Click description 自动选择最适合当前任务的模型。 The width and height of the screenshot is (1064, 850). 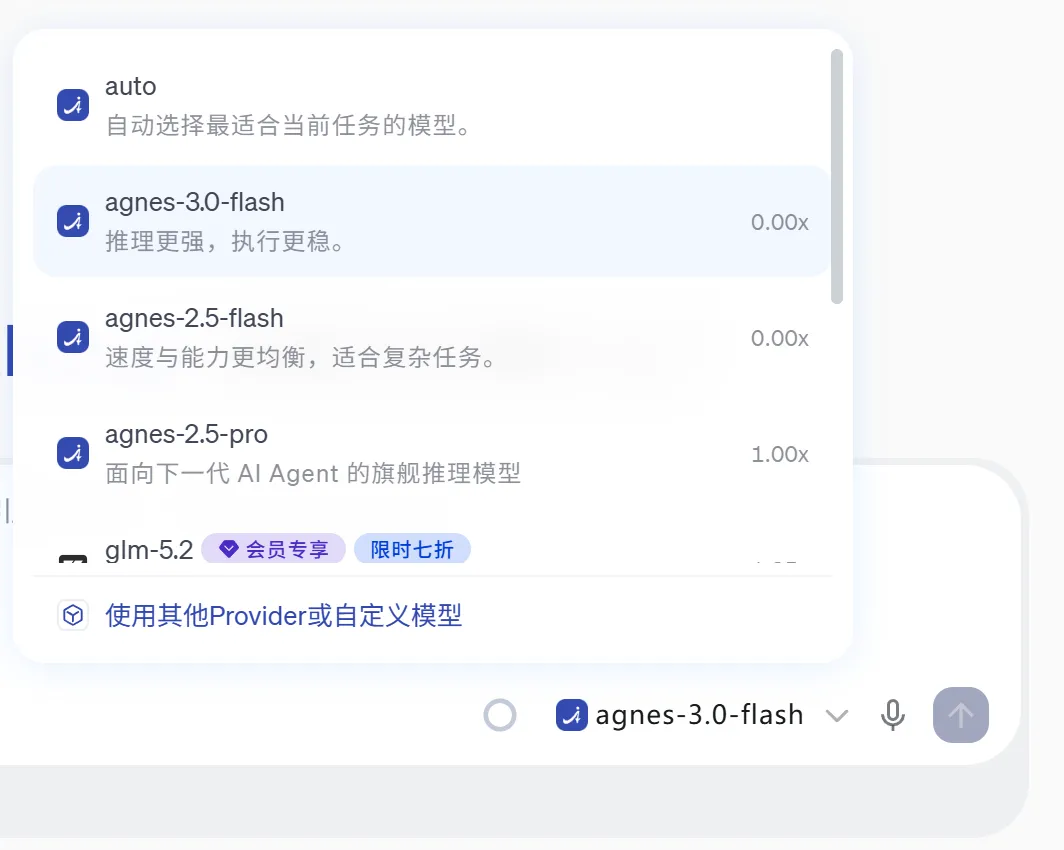[289, 125]
